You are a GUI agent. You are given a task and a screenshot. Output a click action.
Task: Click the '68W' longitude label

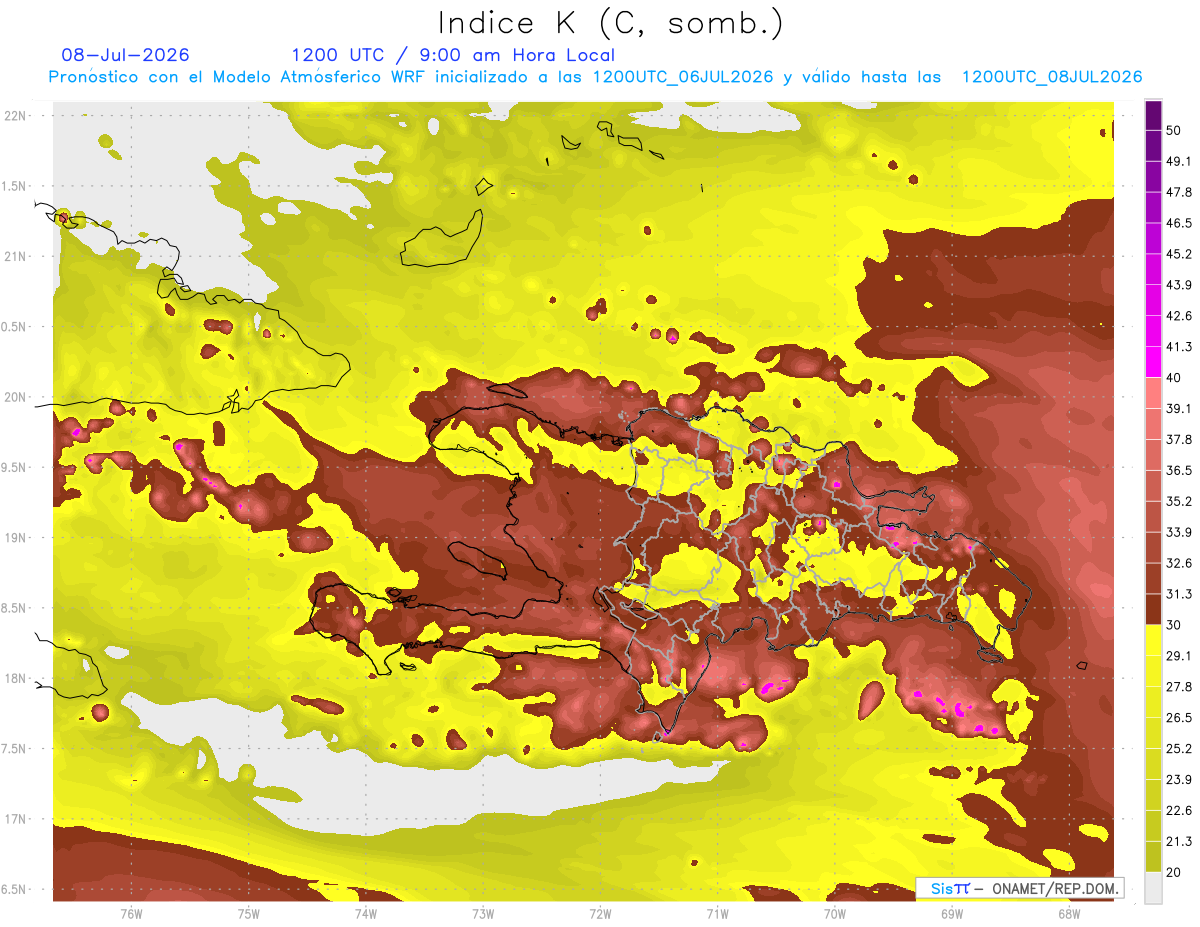pos(1069,913)
